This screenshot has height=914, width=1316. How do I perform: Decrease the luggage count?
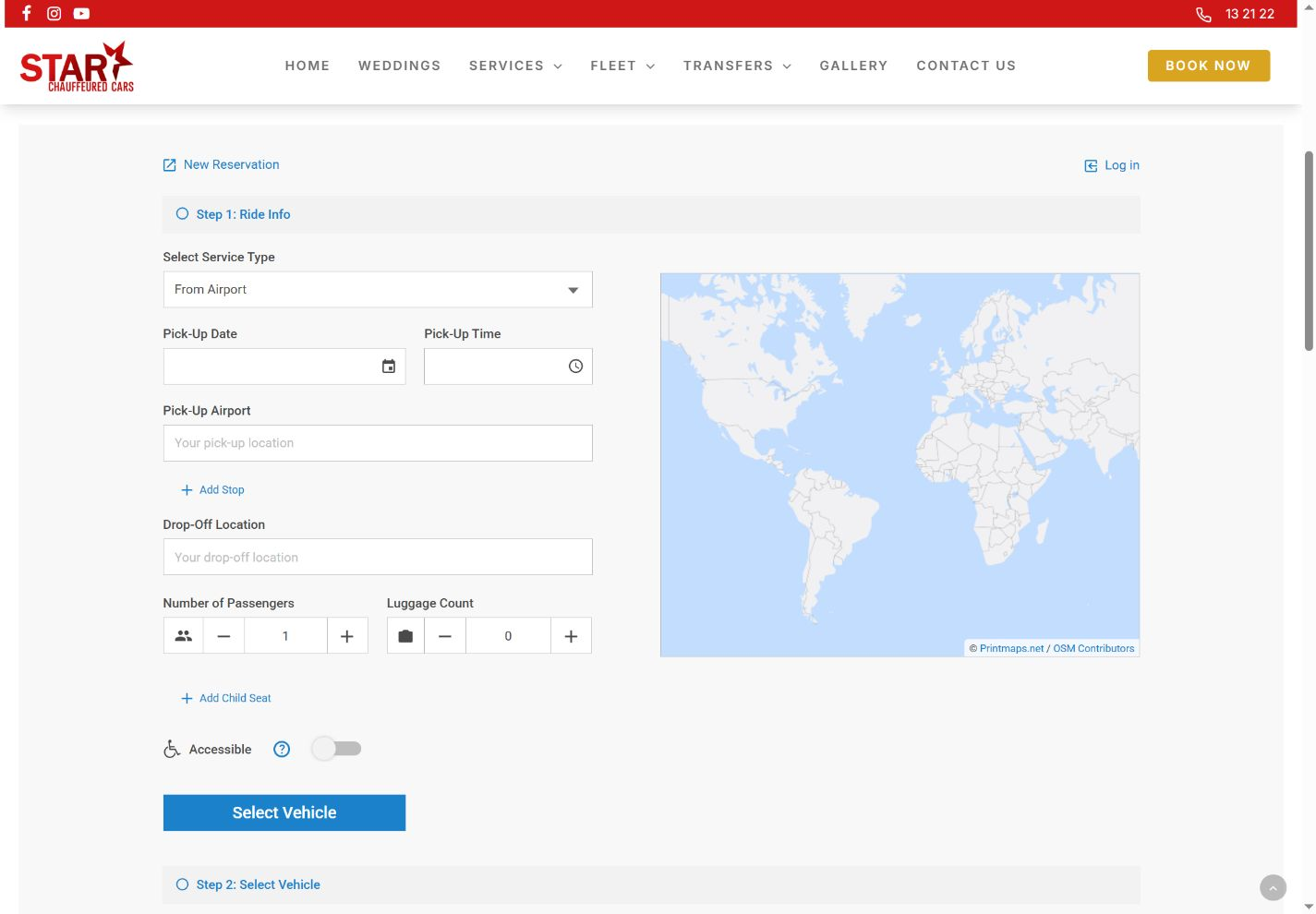[445, 636]
